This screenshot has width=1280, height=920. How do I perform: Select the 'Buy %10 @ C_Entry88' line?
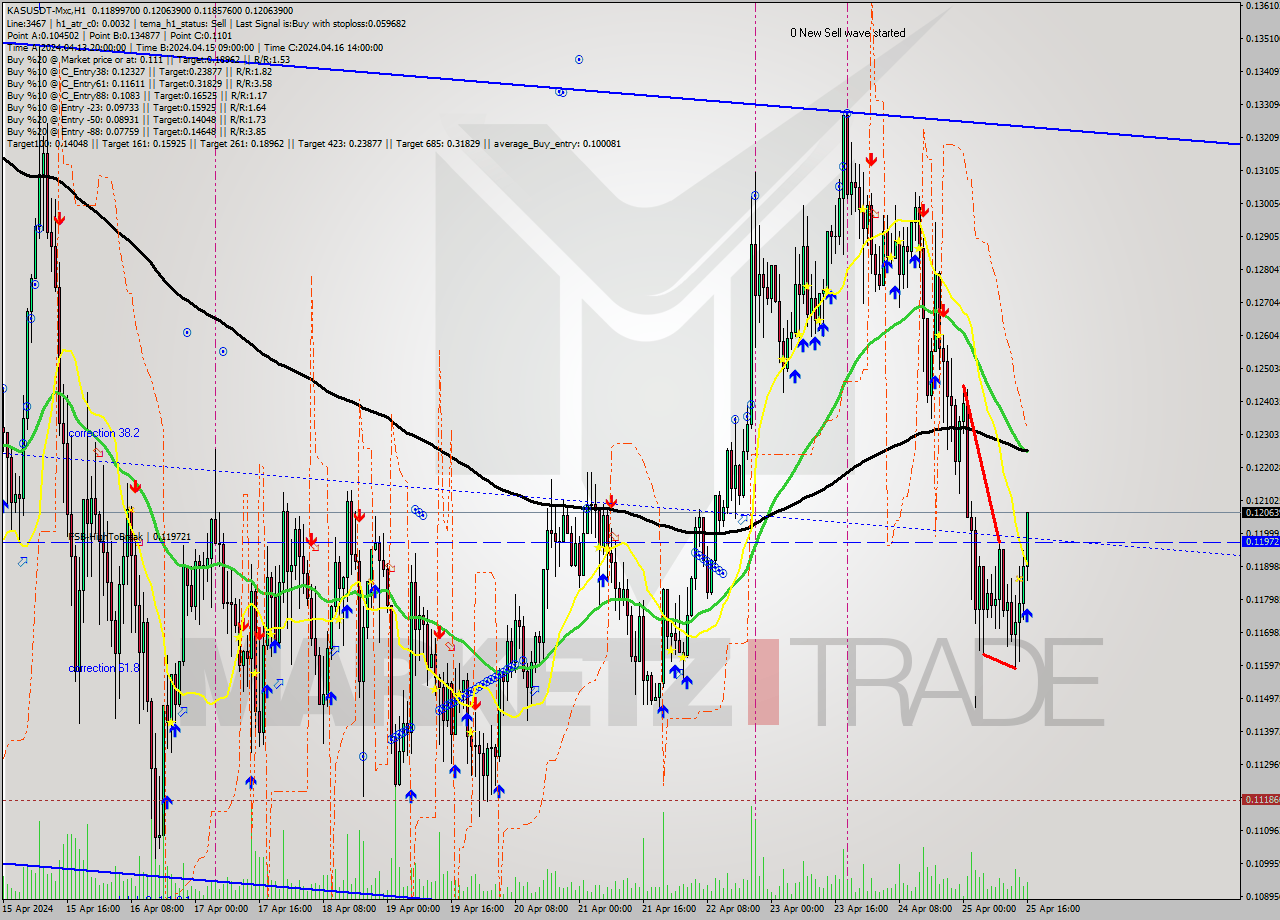(x=136, y=95)
